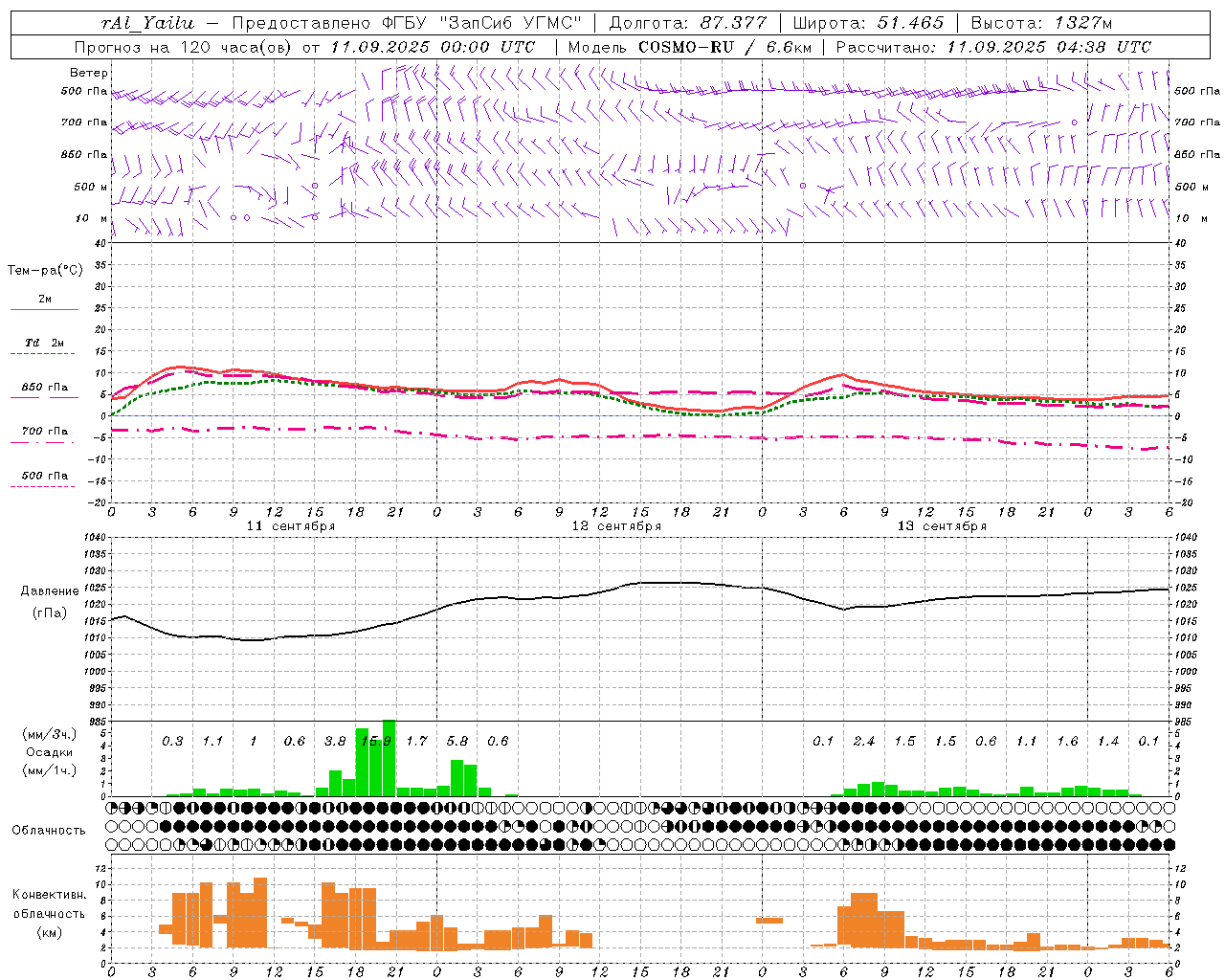Select the Высота: 1327м header field
The height and width of the screenshot is (980, 1225).
point(1041,23)
